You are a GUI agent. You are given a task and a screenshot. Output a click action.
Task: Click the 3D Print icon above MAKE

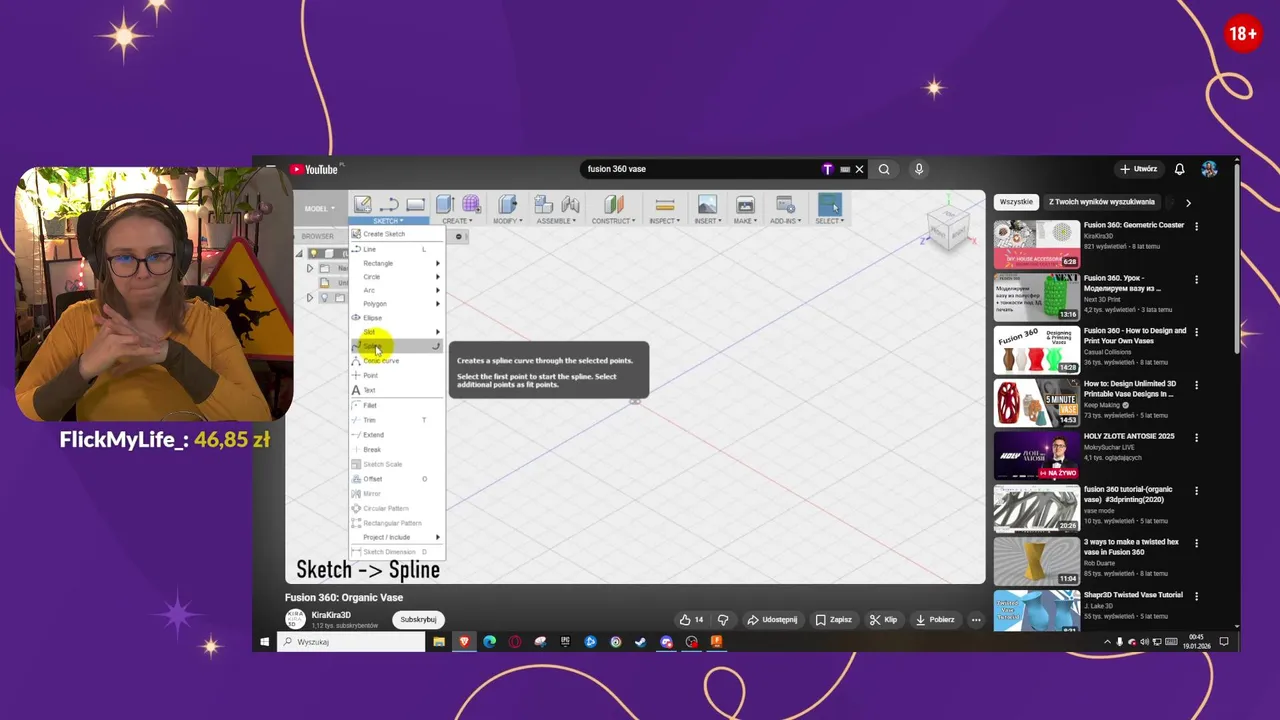(x=745, y=205)
